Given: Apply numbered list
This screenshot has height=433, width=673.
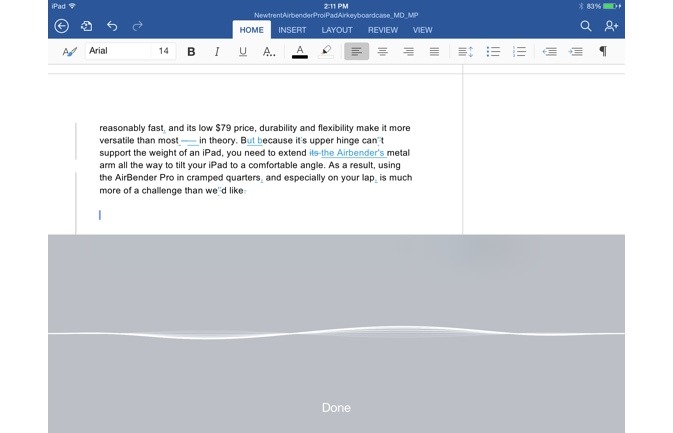Looking at the screenshot, I should [x=519, y=51].
